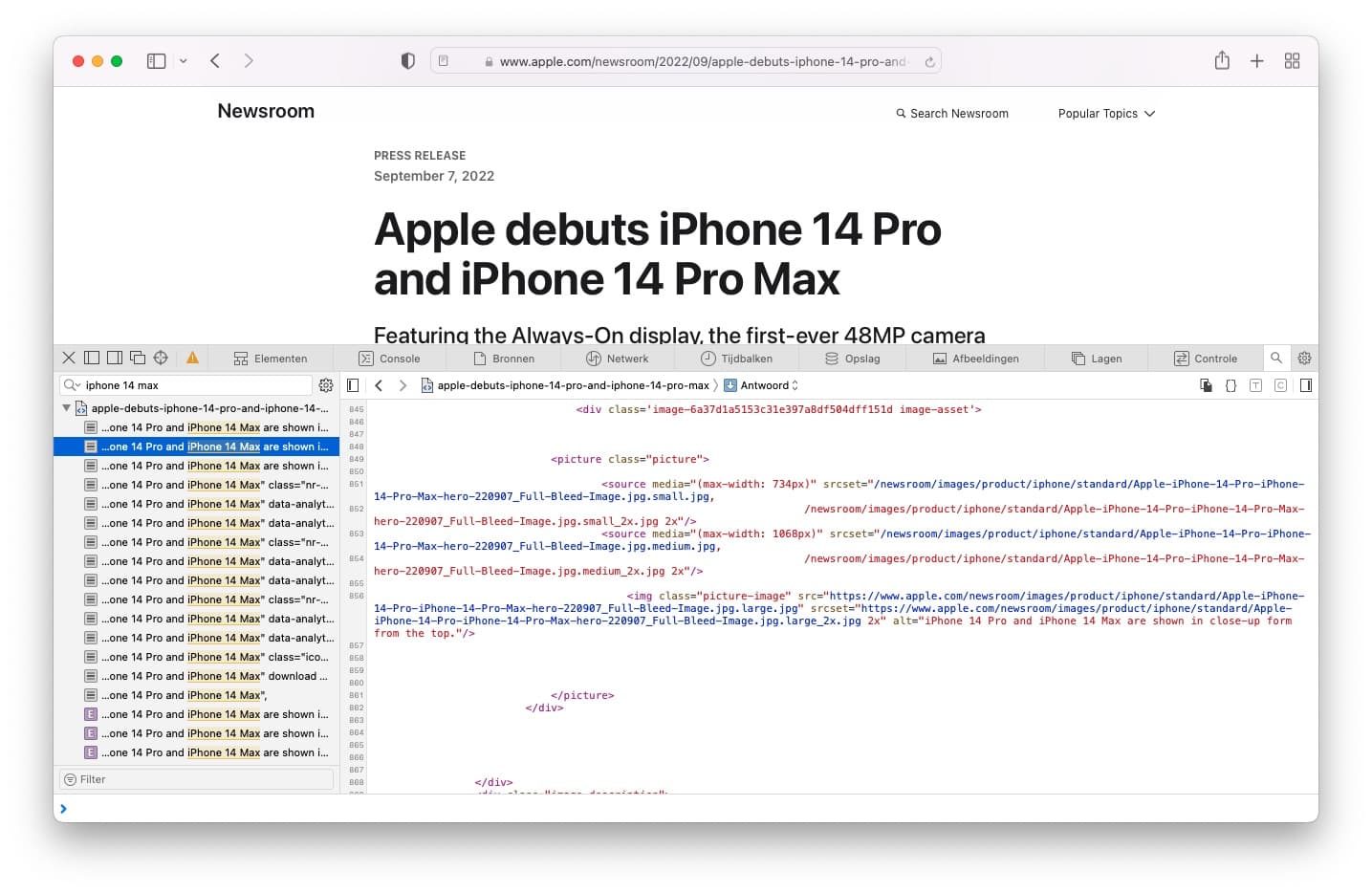Screen dimensions: 1372x893
Task: Activate the element selection crosshair tool
Action: tap(161, 358)
